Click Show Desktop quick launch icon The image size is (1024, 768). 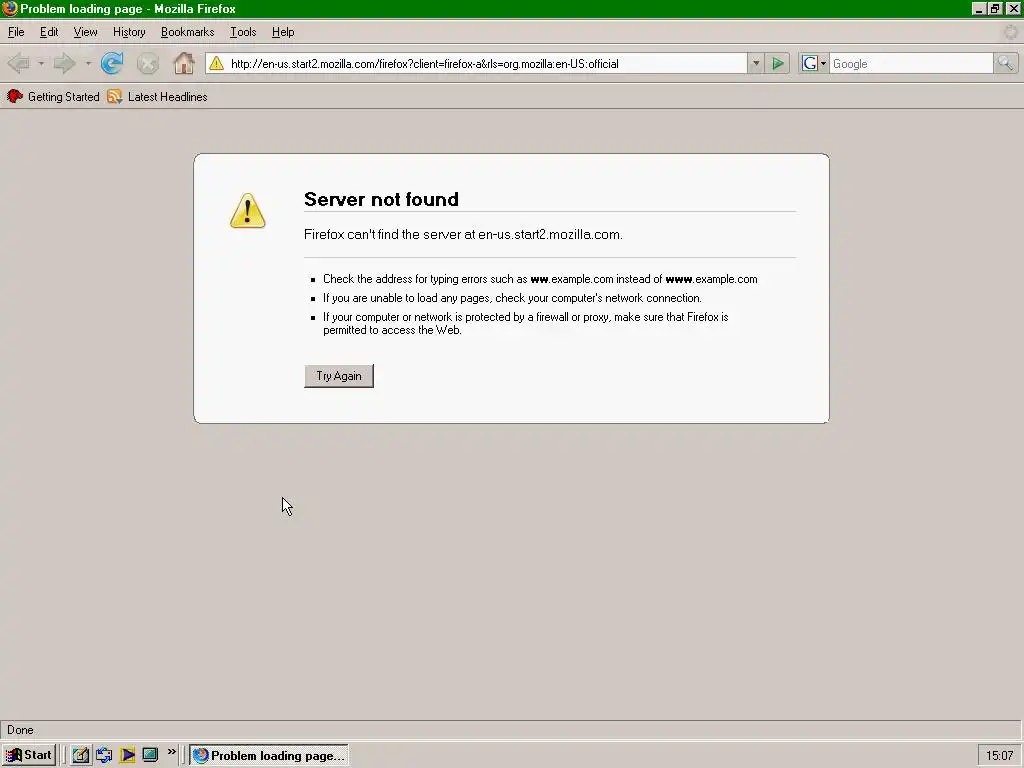pos(150,755)
